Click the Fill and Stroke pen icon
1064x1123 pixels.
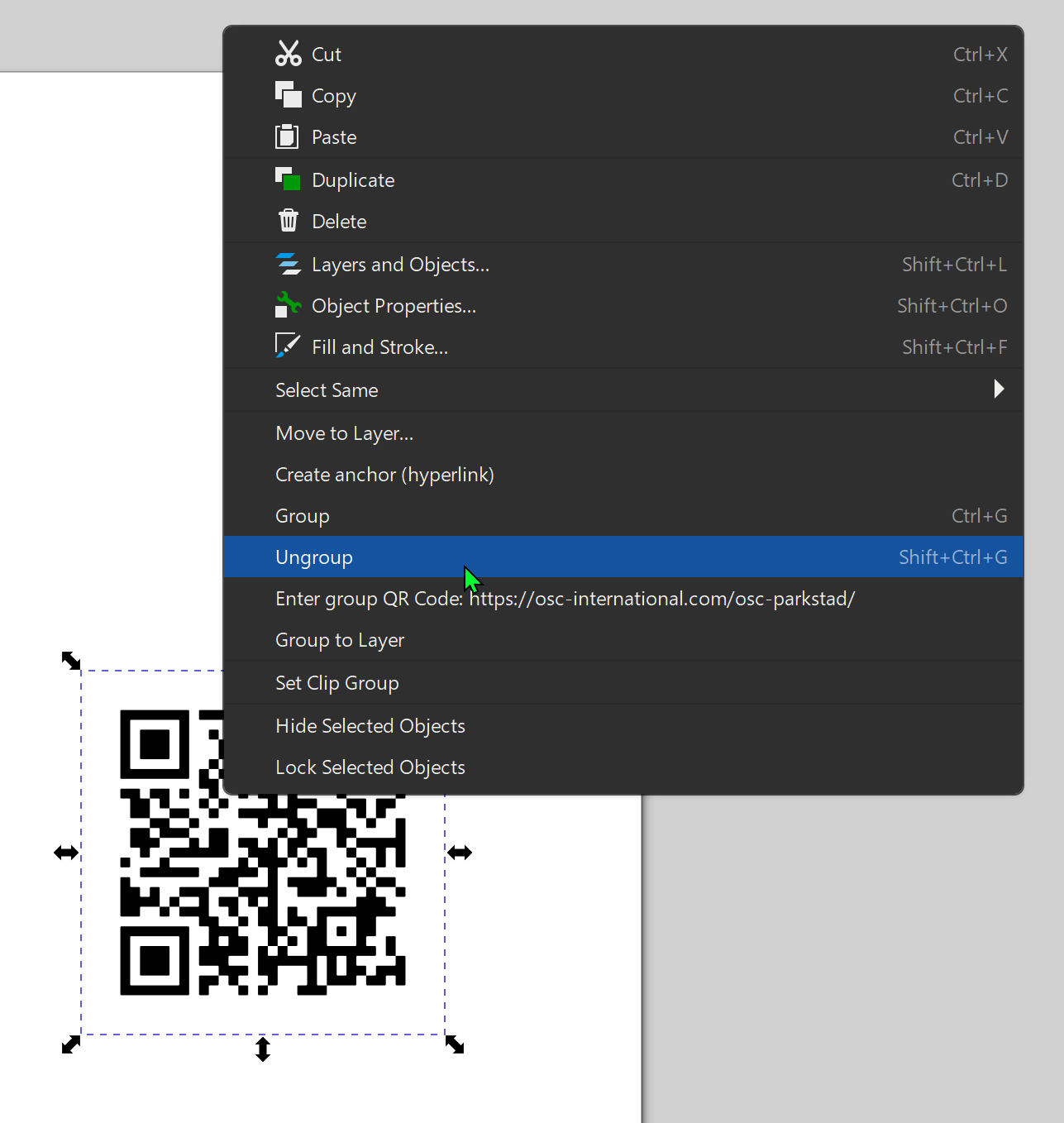tap(288, 345)
